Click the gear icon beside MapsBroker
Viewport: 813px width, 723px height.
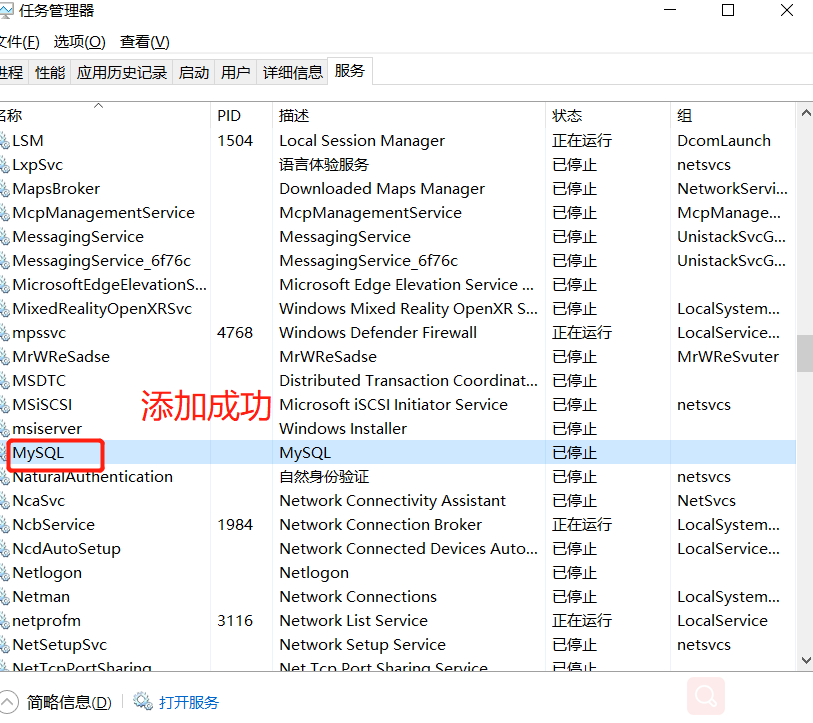[5, 189]
